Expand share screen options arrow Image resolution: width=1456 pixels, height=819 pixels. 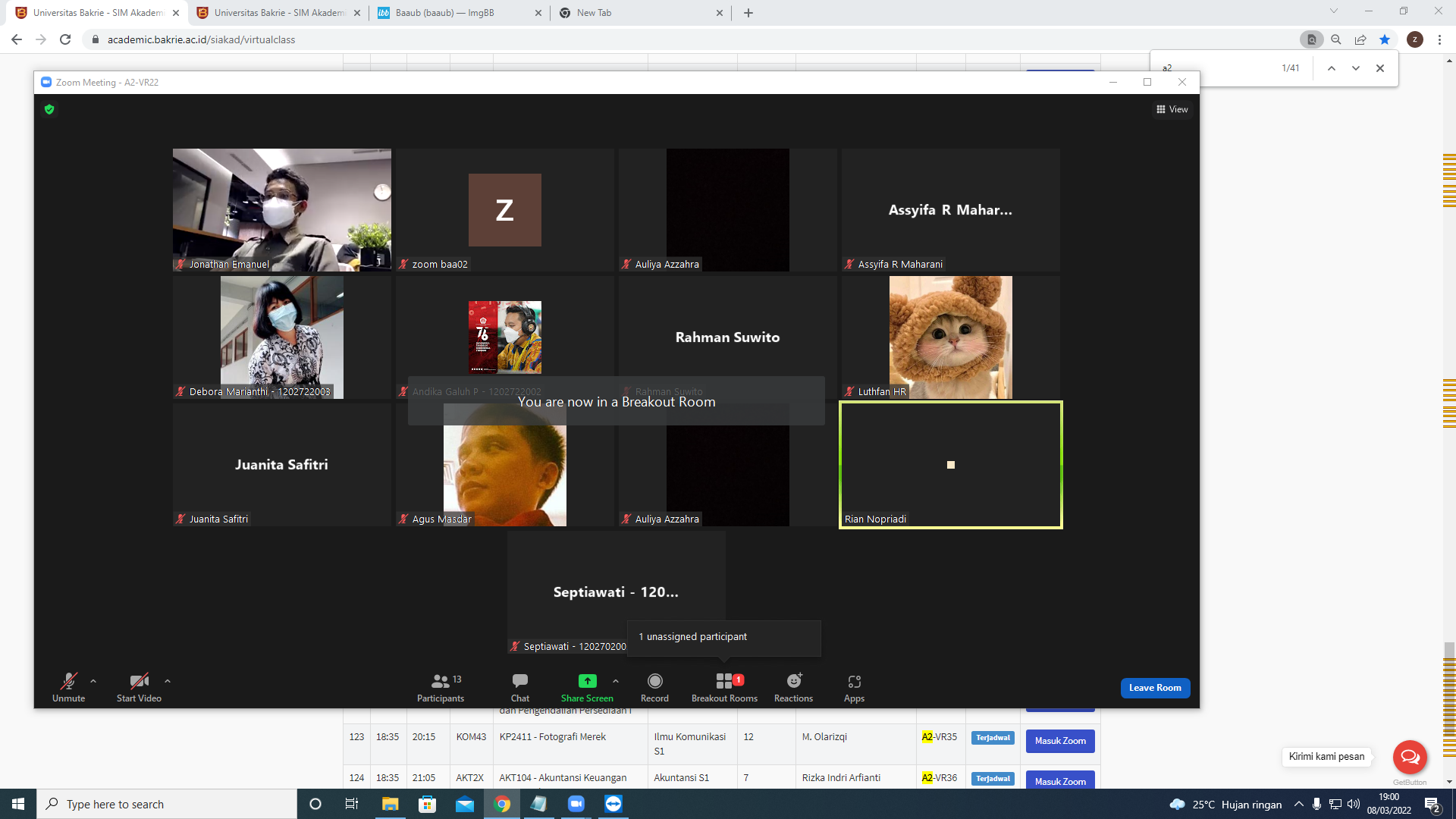pyautogui.click(x=616, y=681)
